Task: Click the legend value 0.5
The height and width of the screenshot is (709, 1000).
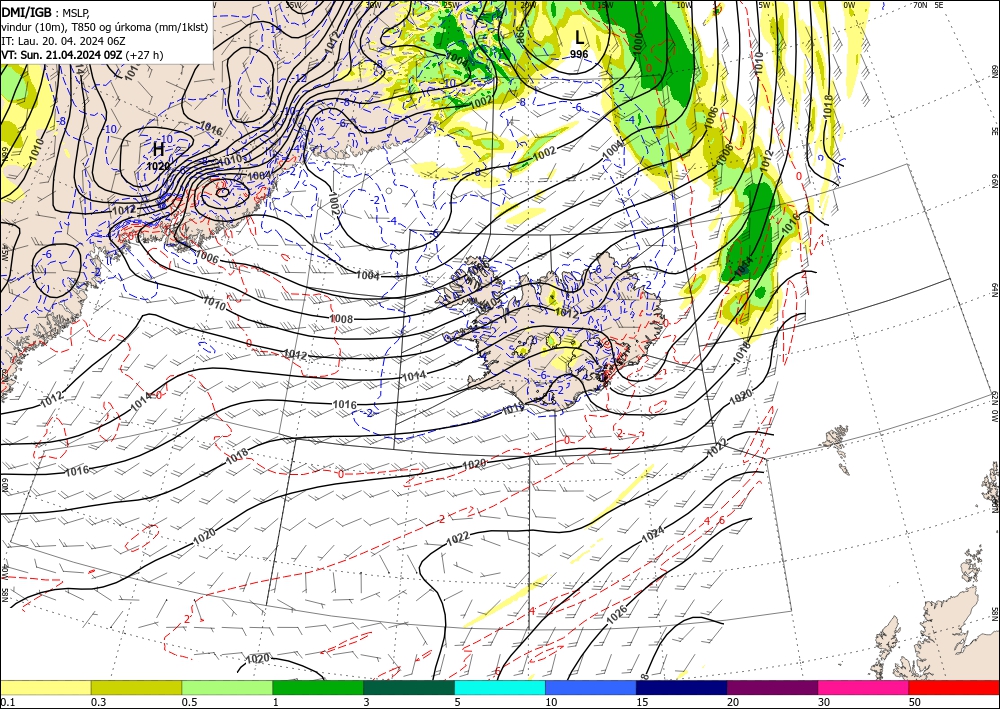Action: pos(189,702)
